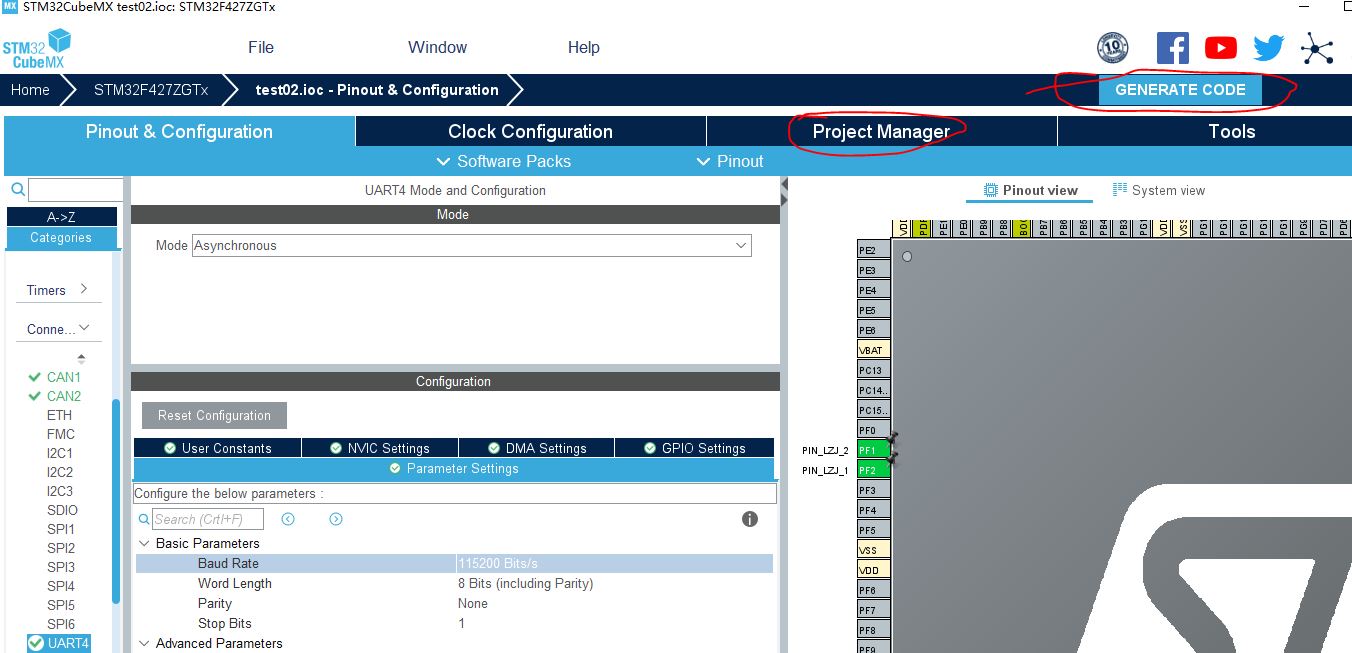Open the Facebook icon link
This screenshot has width=1352, height=653.
pos(1172,48)
